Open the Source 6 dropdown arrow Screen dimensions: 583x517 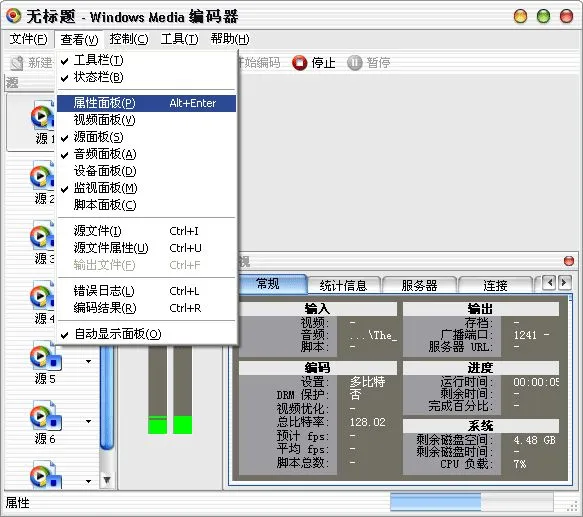(x=88, y=421)
